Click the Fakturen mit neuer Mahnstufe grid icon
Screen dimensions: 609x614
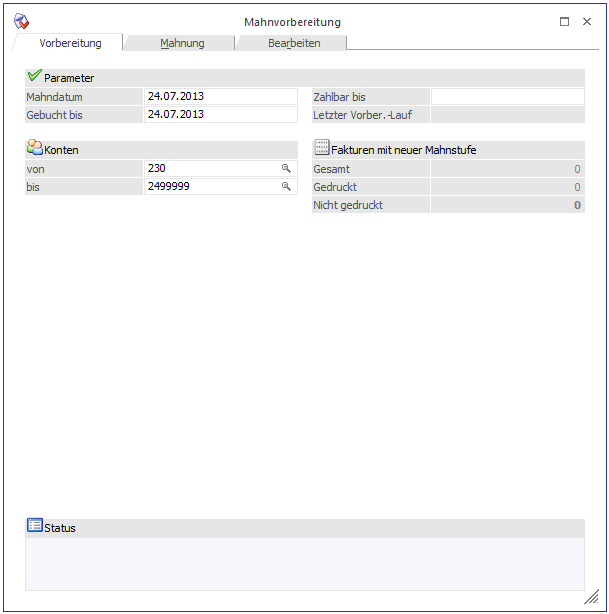click(321, 148)
